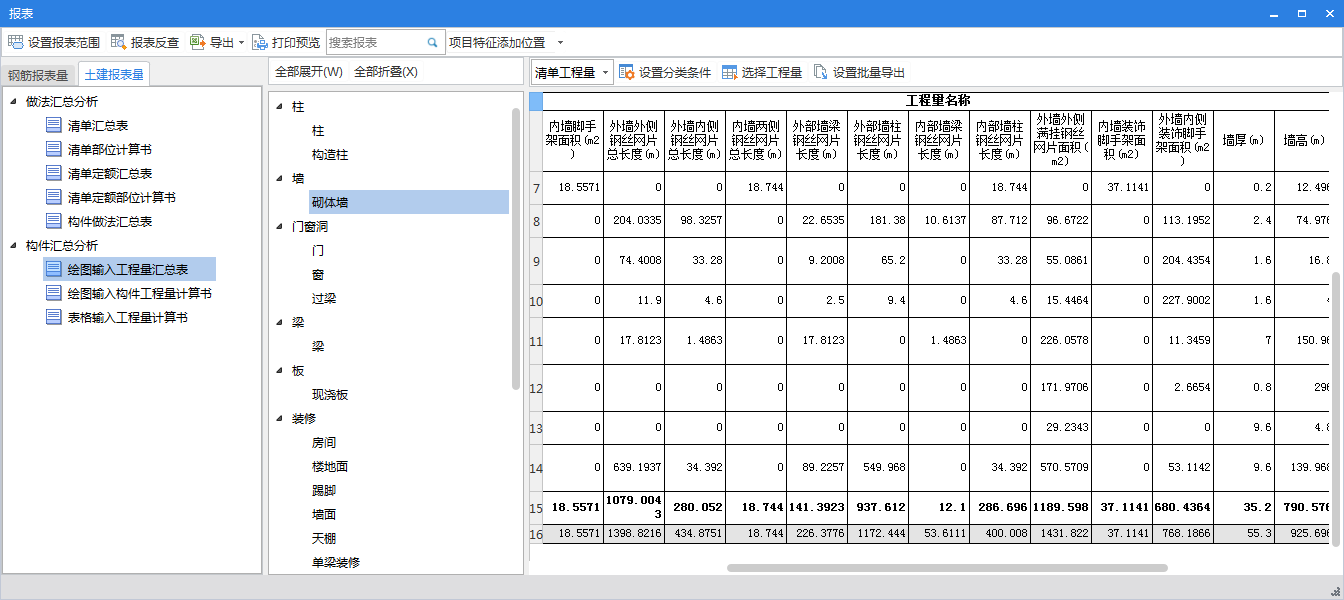Select 单梁装修 in the component tree
The image size is (1344, 600).
(336, 562)
